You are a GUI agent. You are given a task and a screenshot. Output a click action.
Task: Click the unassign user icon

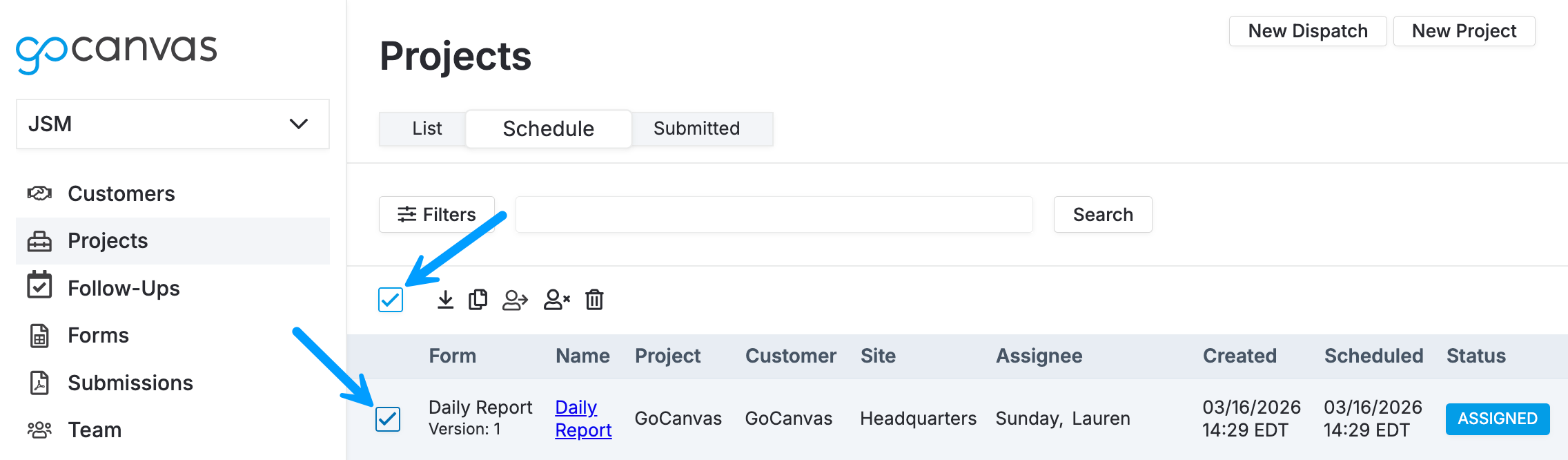coord(557,300)
